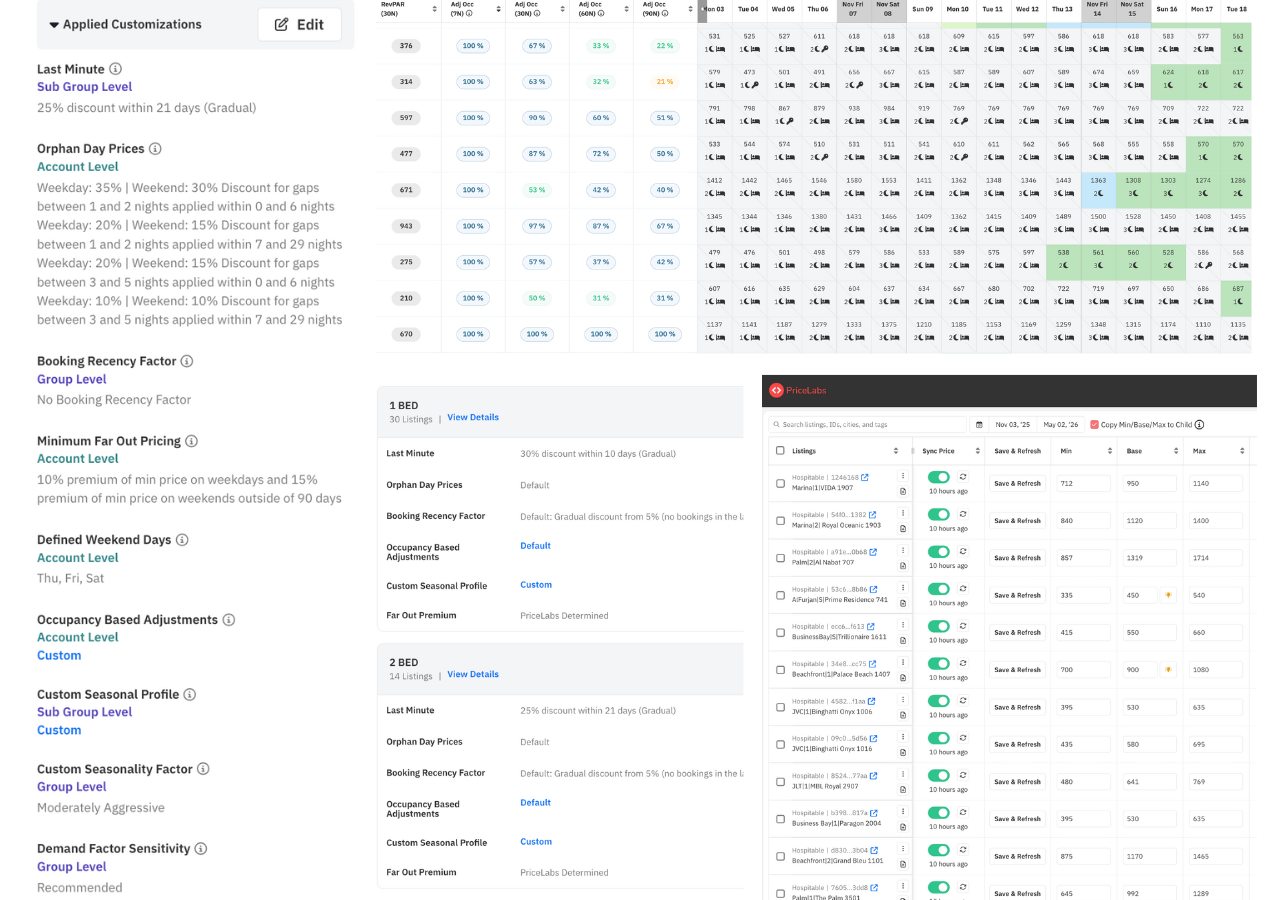Open the calendar date picker icon
This screenshot has width=1280, height=900.
point(979,424)
